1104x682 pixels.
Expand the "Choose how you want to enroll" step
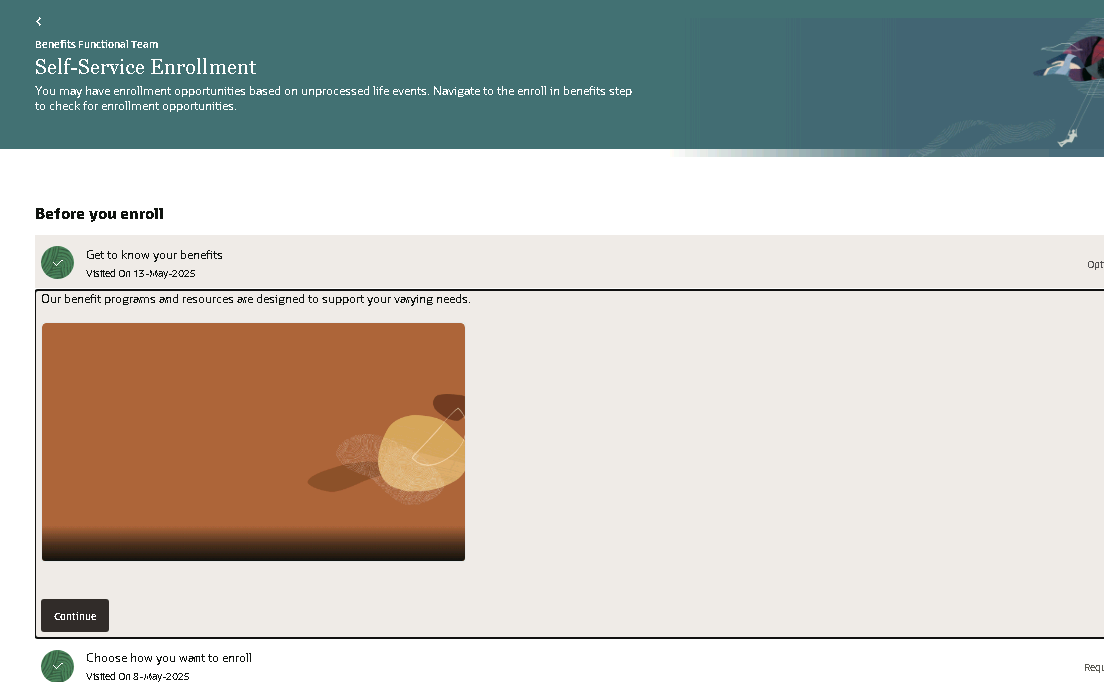pyautogui.click(x=168, y=658)
